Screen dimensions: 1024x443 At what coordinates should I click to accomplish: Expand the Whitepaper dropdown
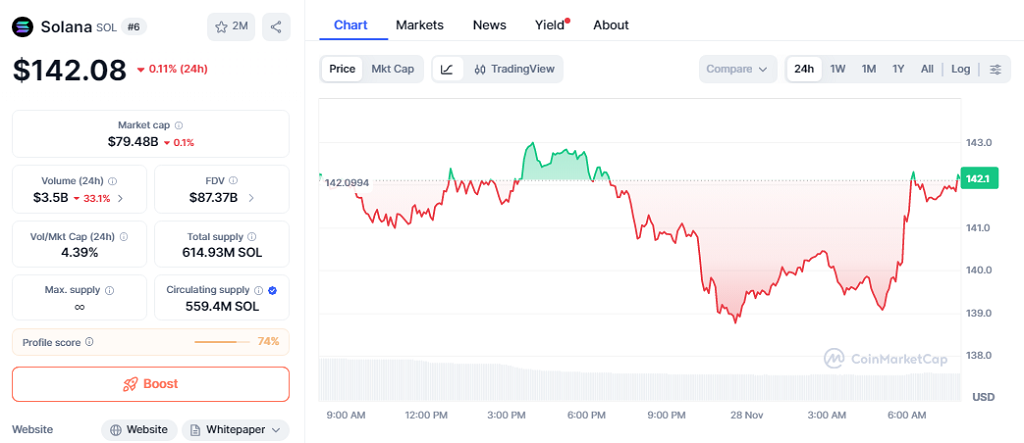235,430
